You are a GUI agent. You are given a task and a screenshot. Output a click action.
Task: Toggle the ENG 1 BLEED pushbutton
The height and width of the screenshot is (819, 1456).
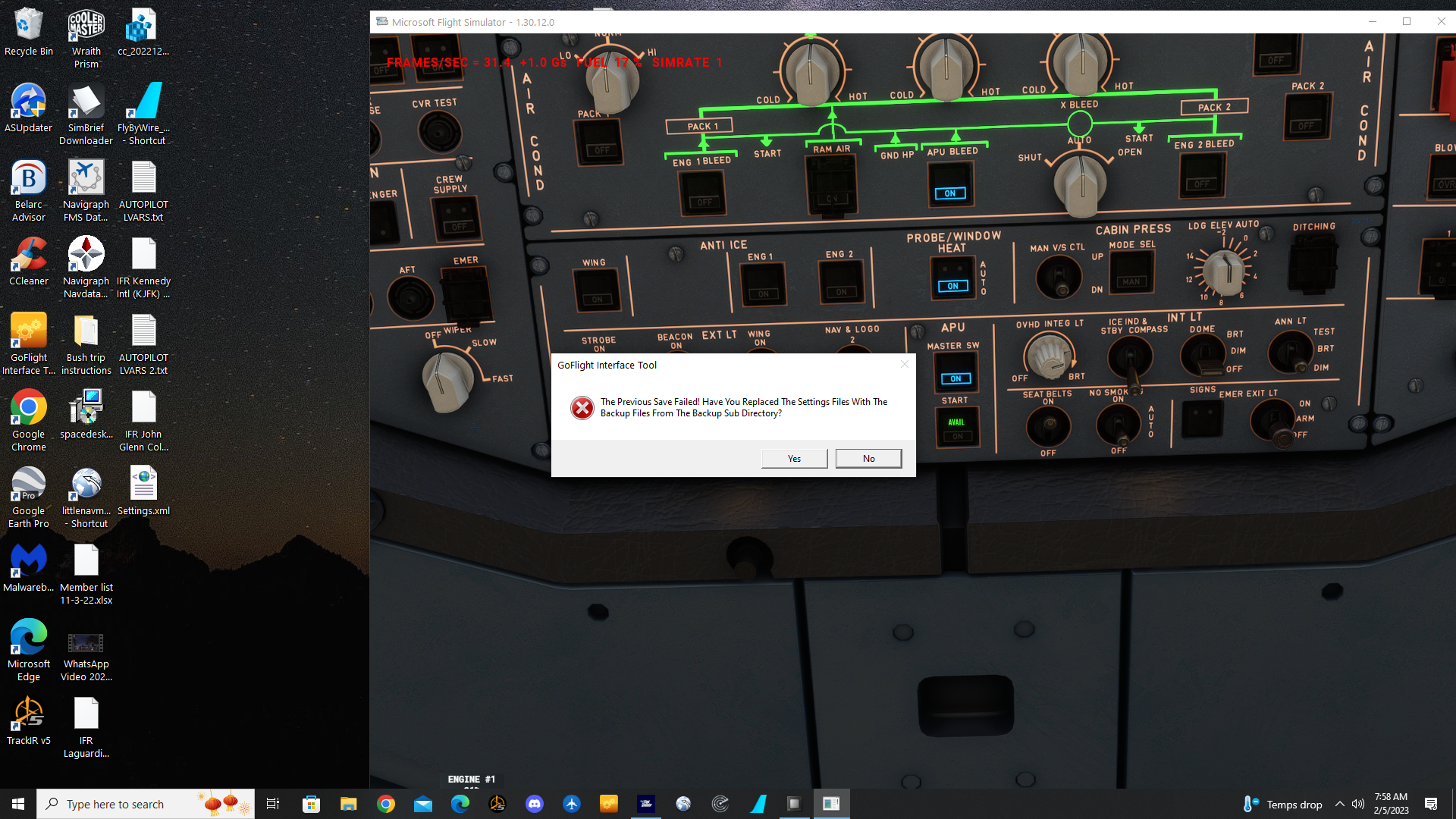[x=702, y=193]
